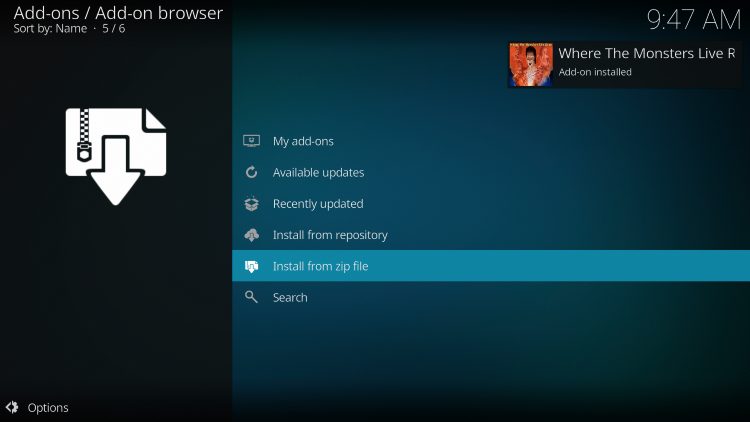Click the Where The Monsters Live thumbnail
The width and height of the screenshot is (750, 422).
(530, 65)
